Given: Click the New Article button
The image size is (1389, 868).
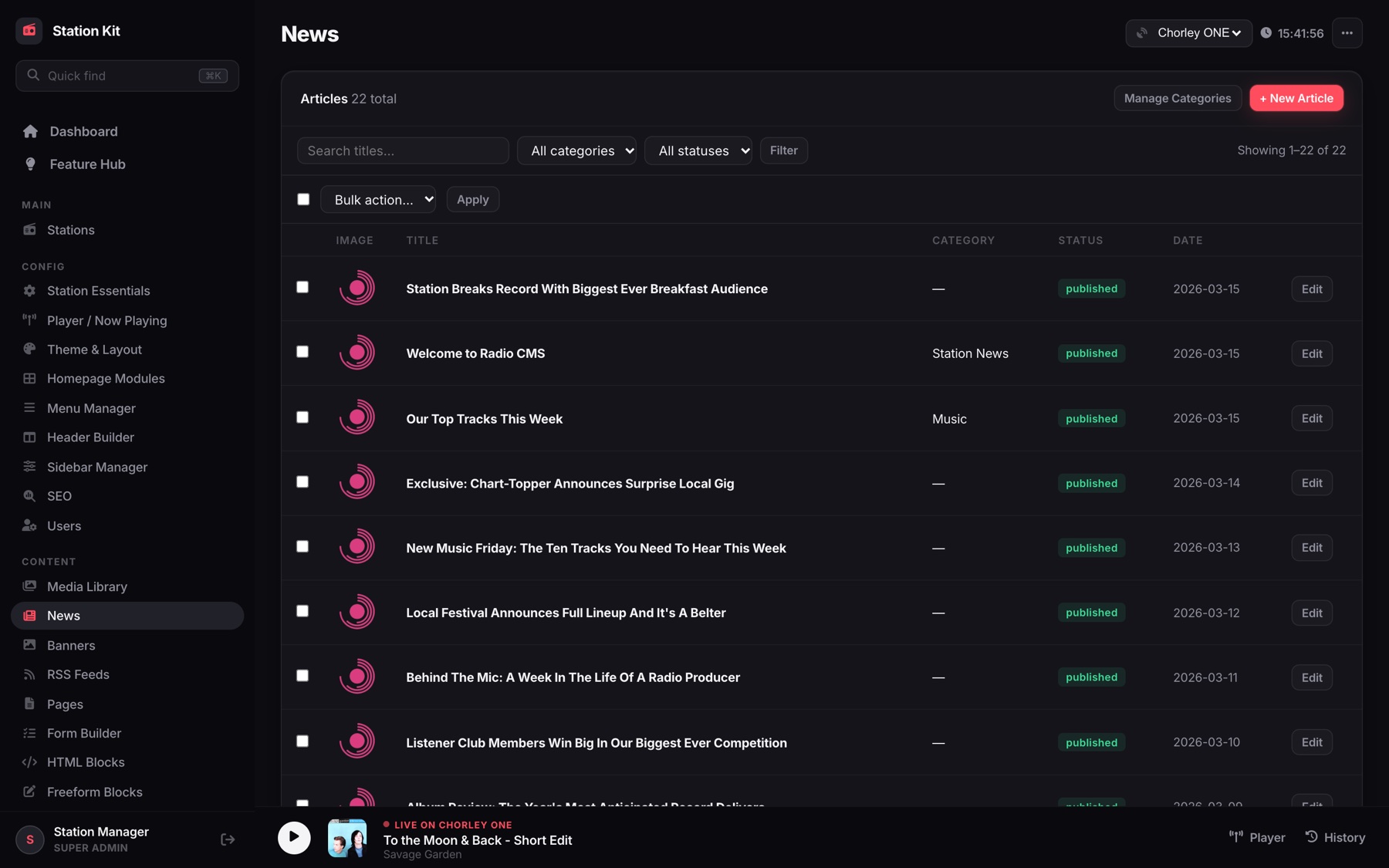Looking at the screenshot, I should pyautogui.click(x=1296, y=98).
